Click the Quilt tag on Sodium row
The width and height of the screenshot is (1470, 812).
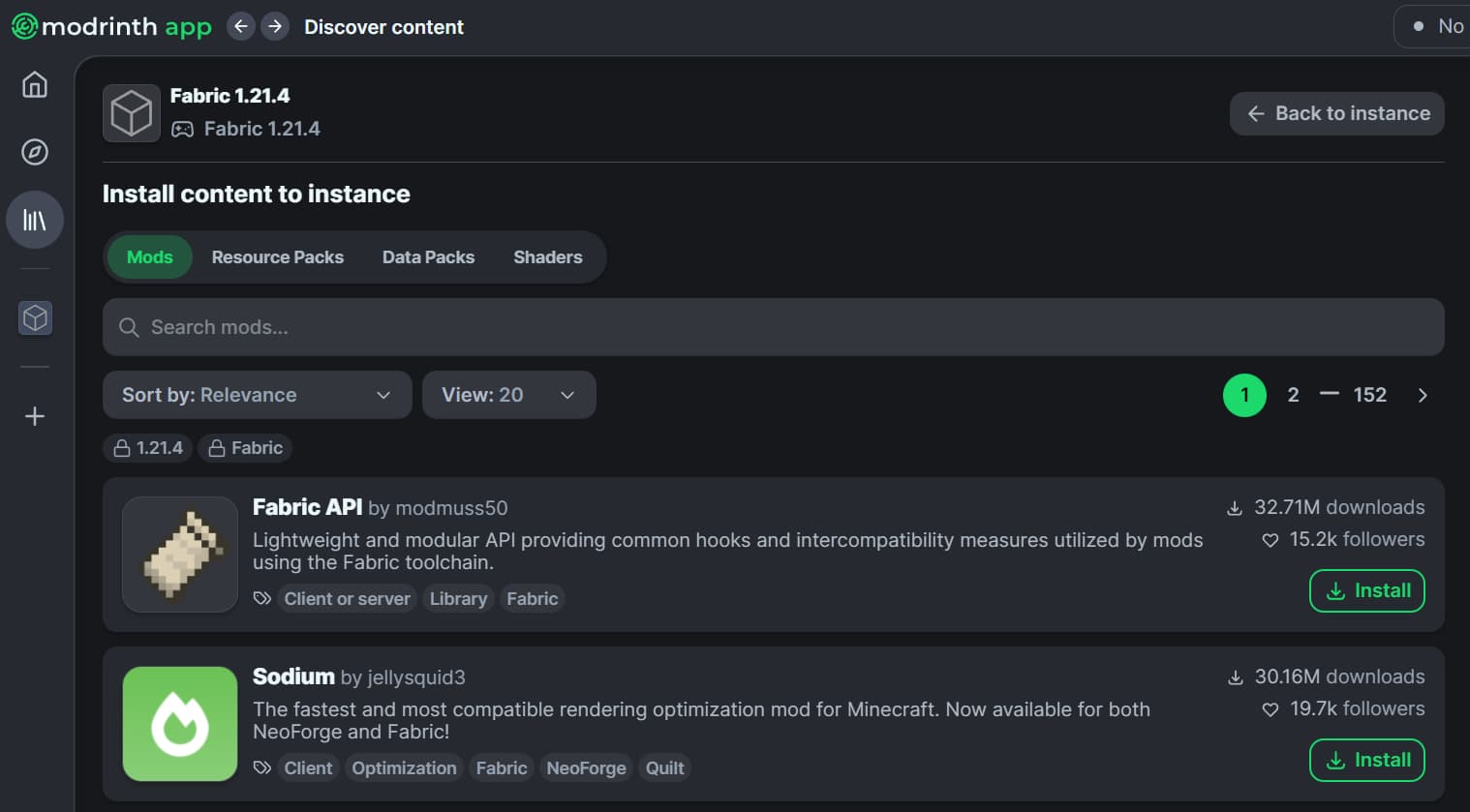(665, 768)
